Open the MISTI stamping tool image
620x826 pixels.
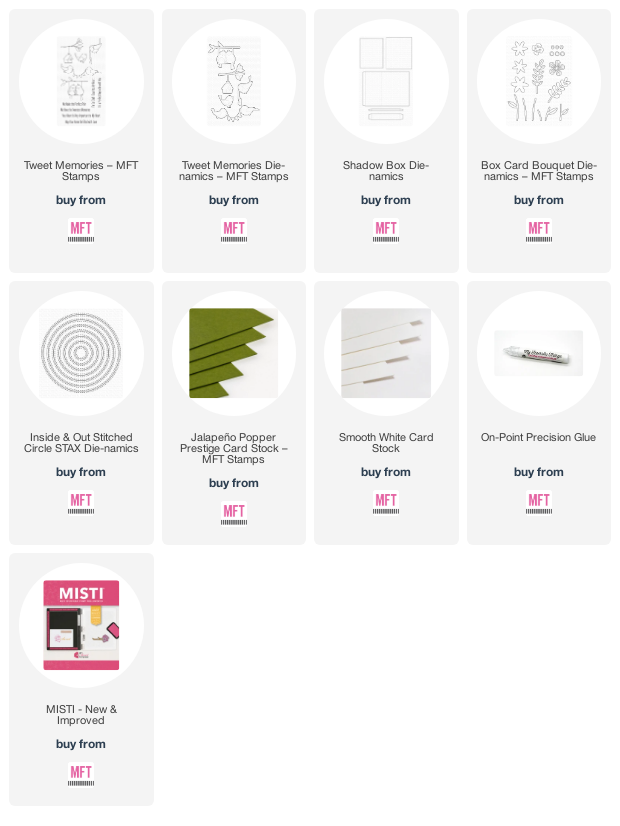(81, 625)
